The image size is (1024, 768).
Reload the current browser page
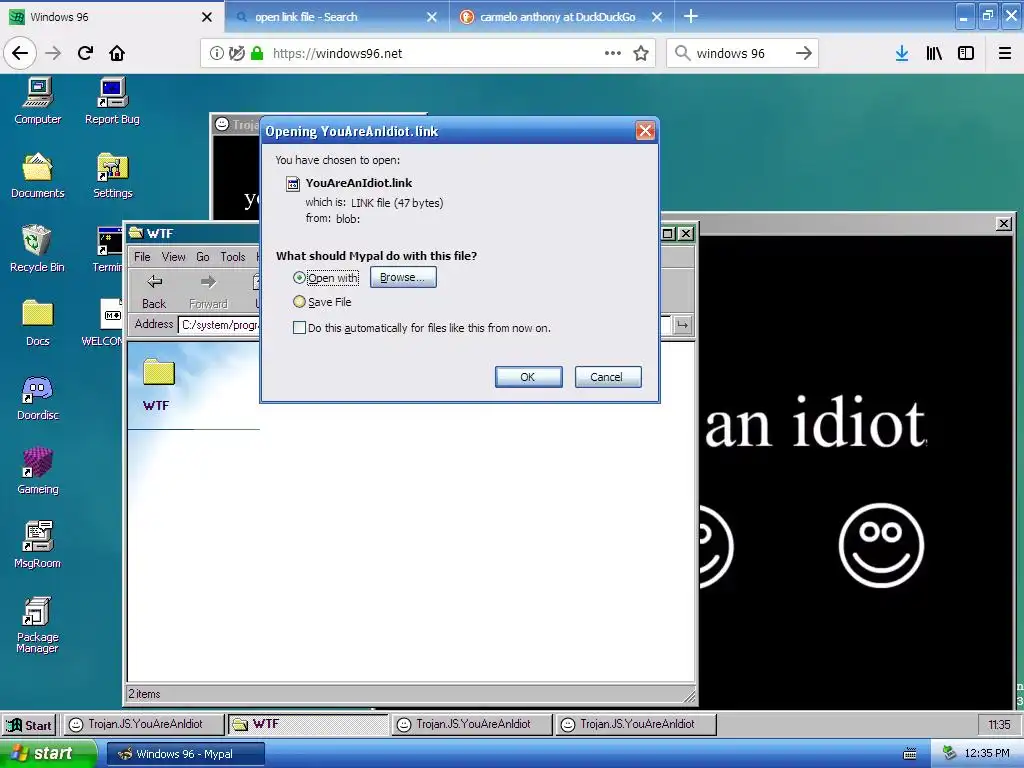click(x=85, y=53)
